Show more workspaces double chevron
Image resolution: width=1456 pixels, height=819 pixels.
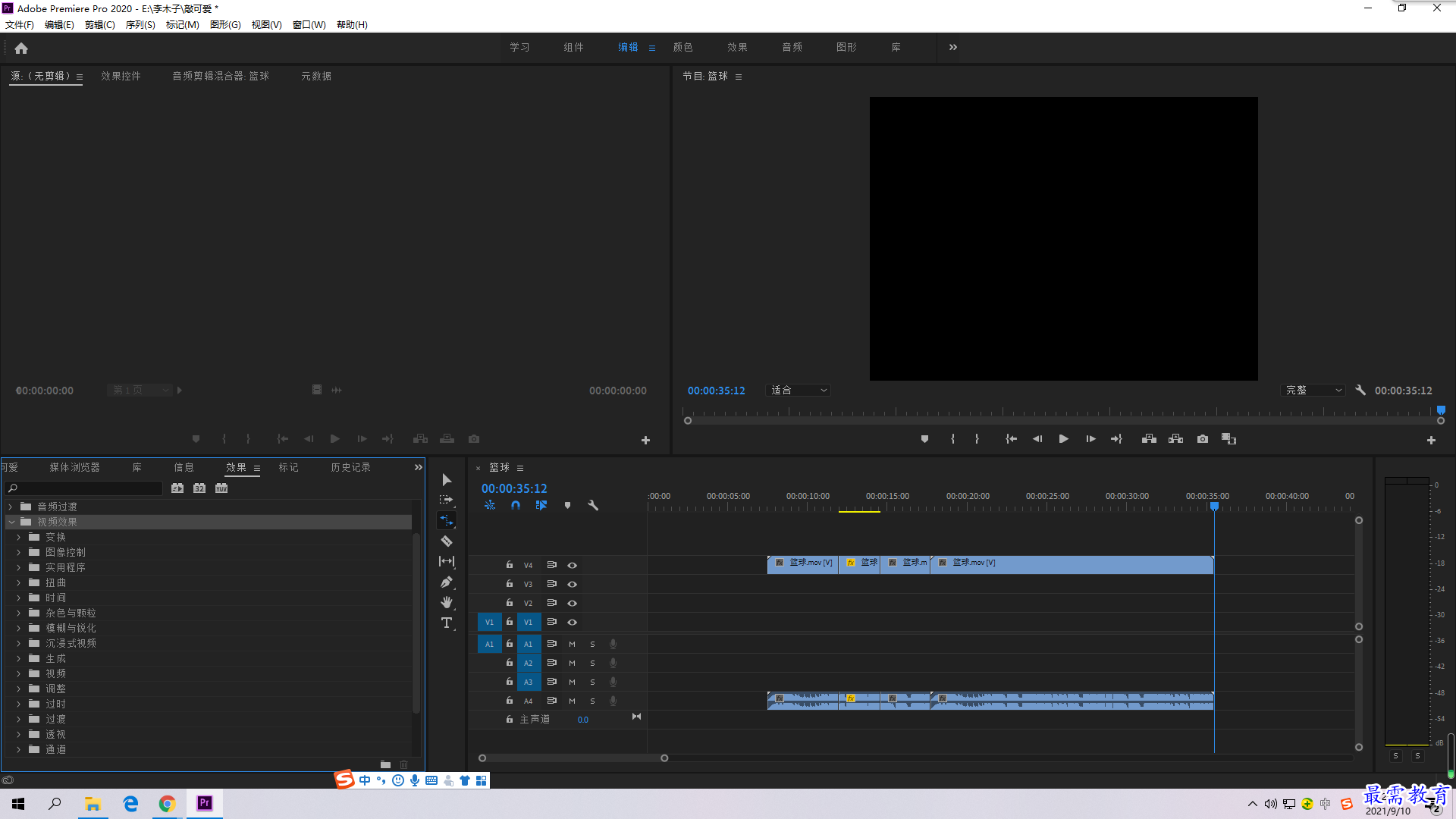953,47
